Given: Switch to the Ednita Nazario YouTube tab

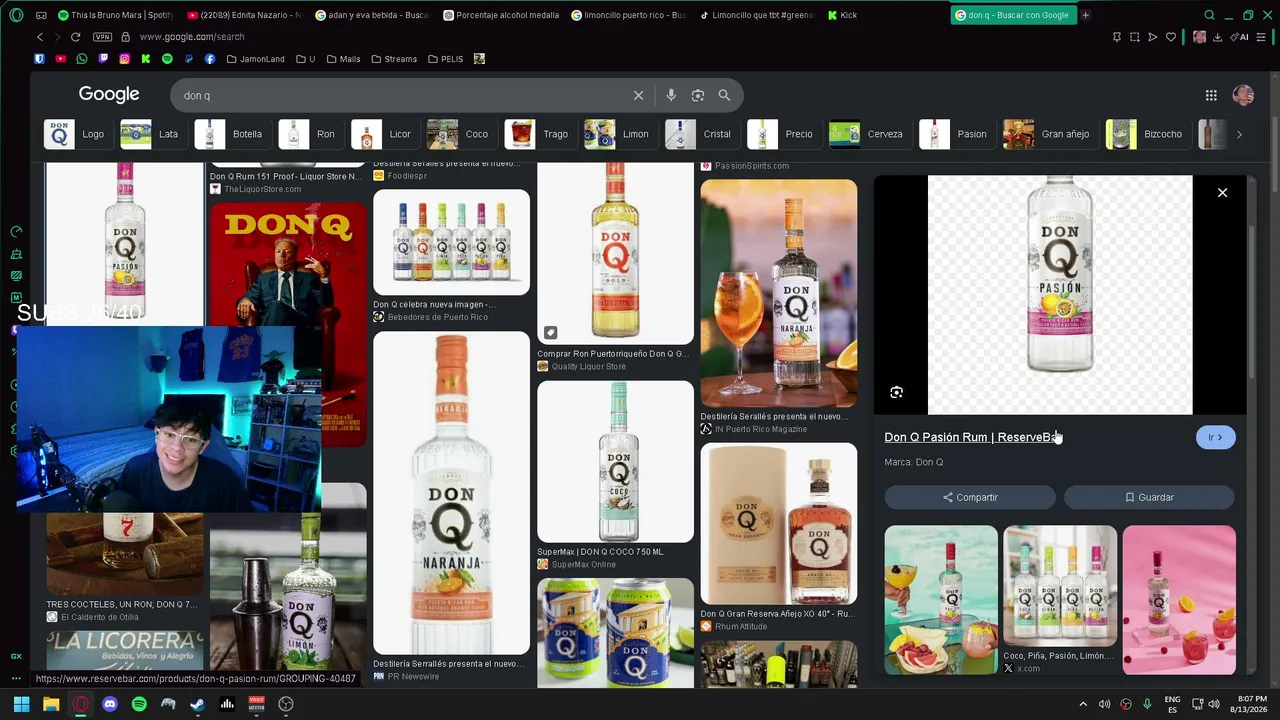Looking at the screenshot, I should (x=245, y=15).
